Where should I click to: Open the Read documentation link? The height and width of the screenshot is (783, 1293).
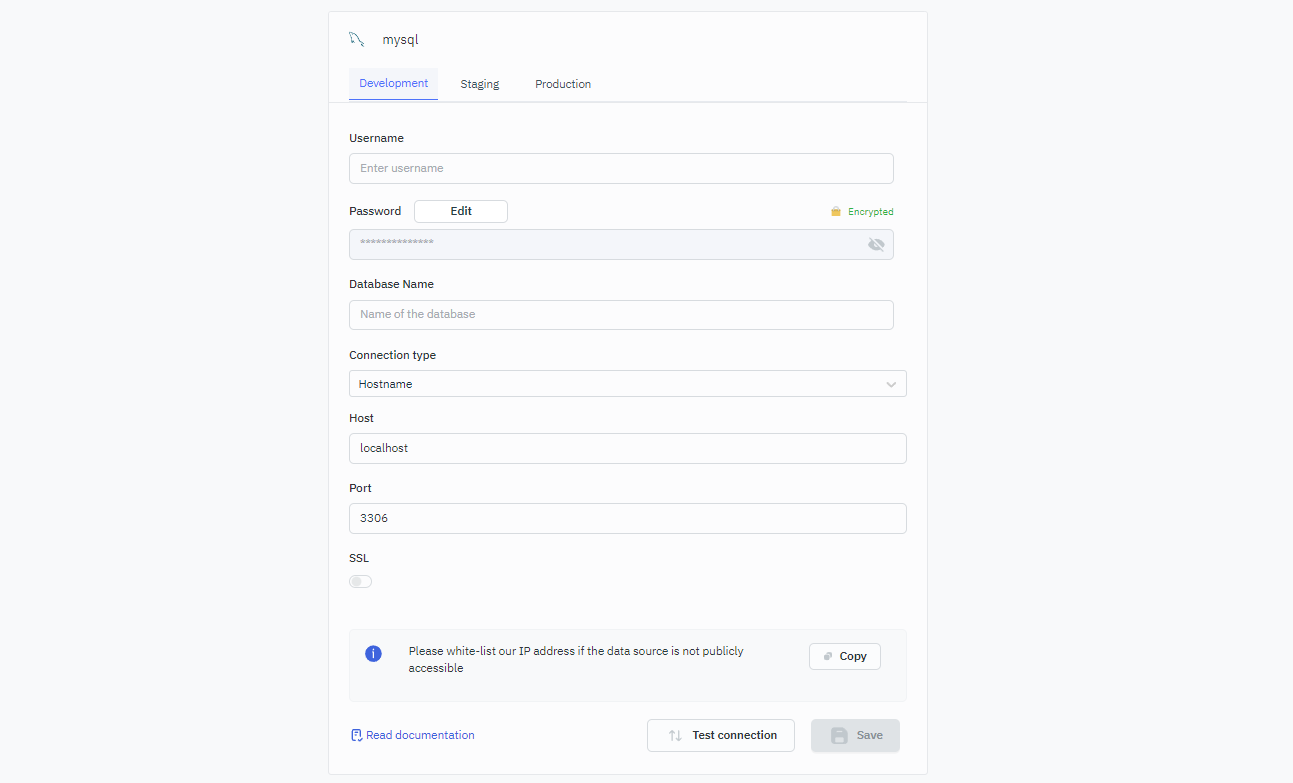(x=420, y=735)
